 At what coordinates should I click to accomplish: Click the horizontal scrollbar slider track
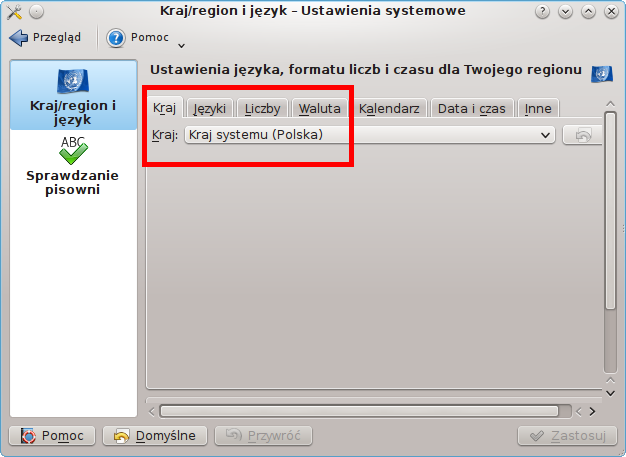359,411
